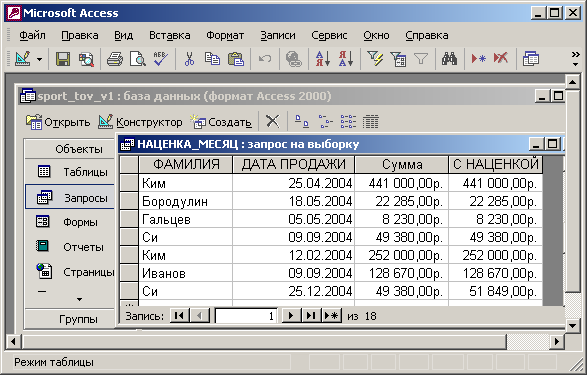Click the New Record toolbar icon
The width and height of the screenshot is (587, 375).
(478, 59)
